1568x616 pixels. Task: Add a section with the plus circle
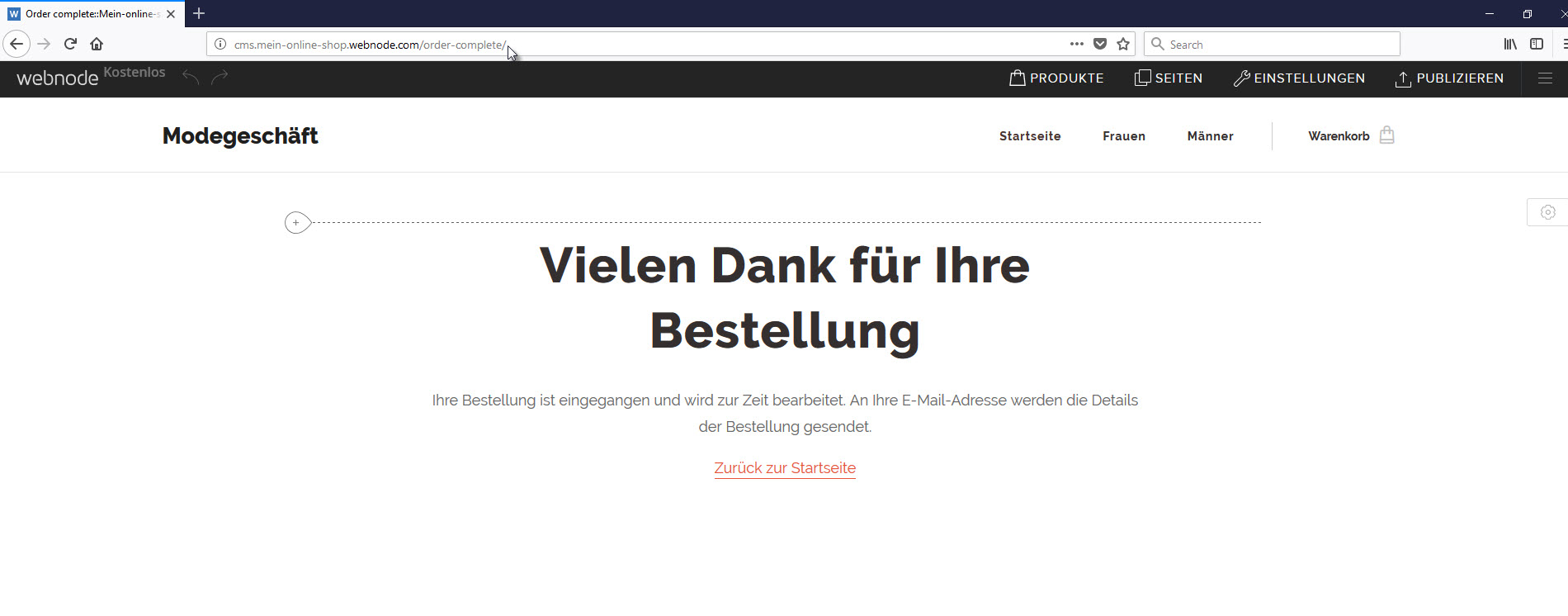point(296,223)
